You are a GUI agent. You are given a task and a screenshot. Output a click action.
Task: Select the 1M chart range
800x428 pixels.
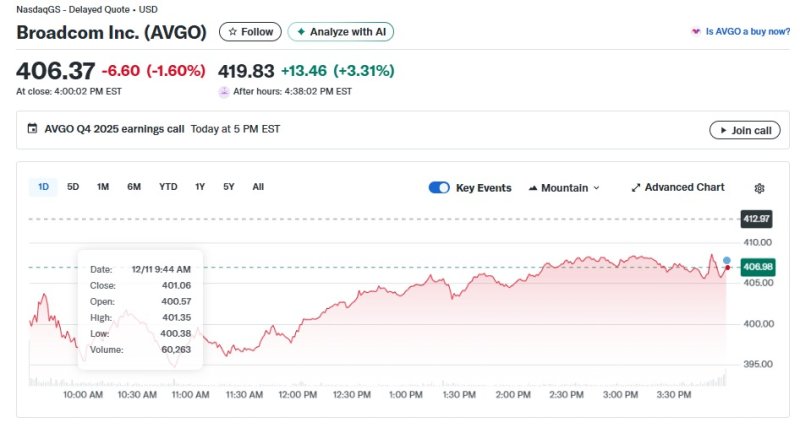(x=103, y=187)
